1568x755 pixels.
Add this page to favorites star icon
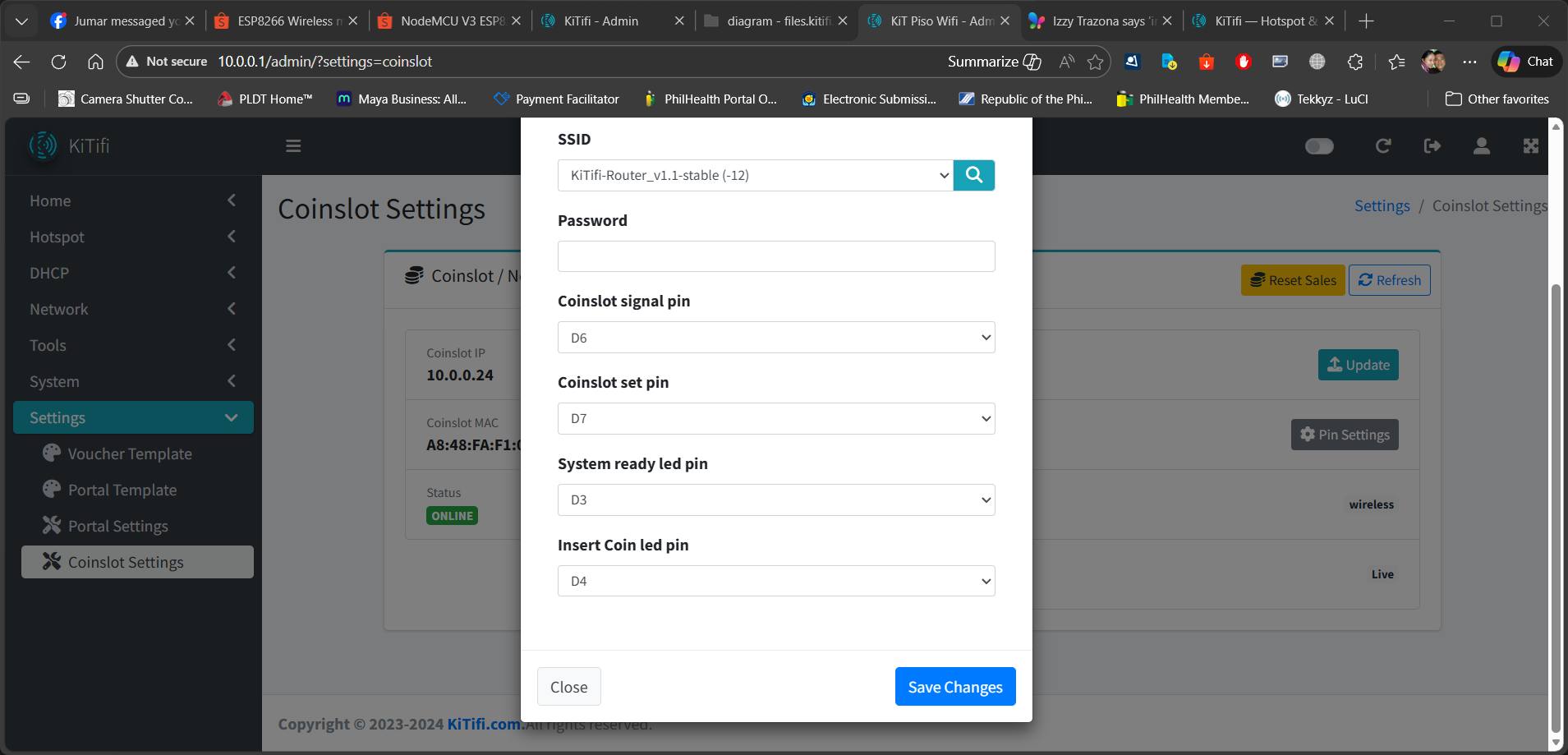1095,62
